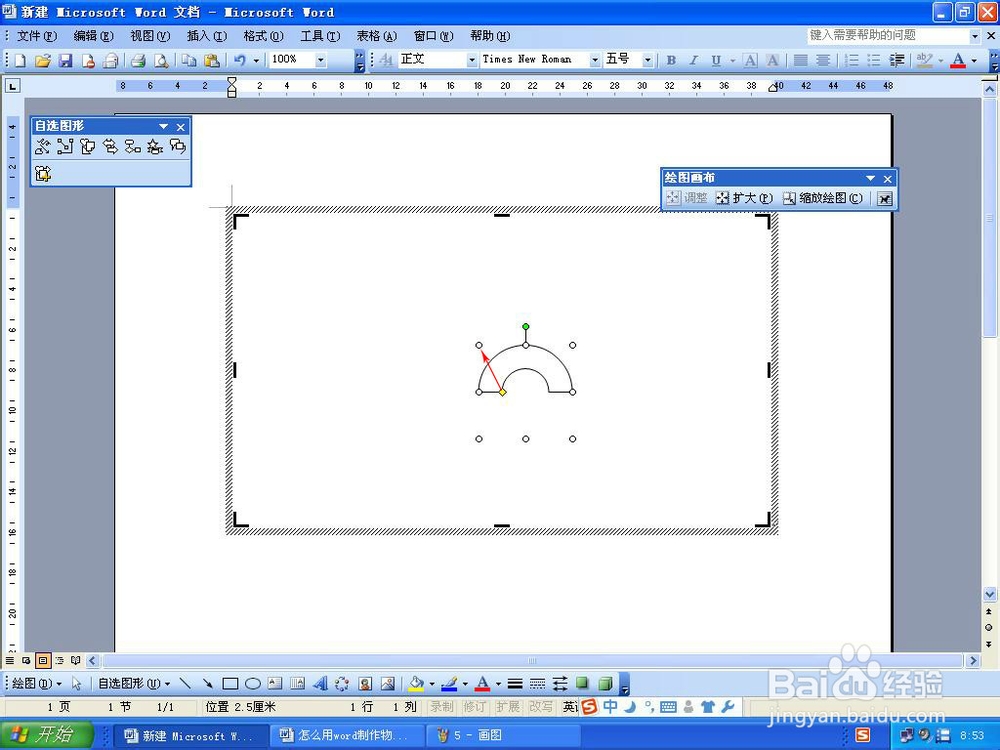This screenshot has width=1000, height=750.
Task: Select the Connectors category in AutoShapes panel
Action: point(65,147)
